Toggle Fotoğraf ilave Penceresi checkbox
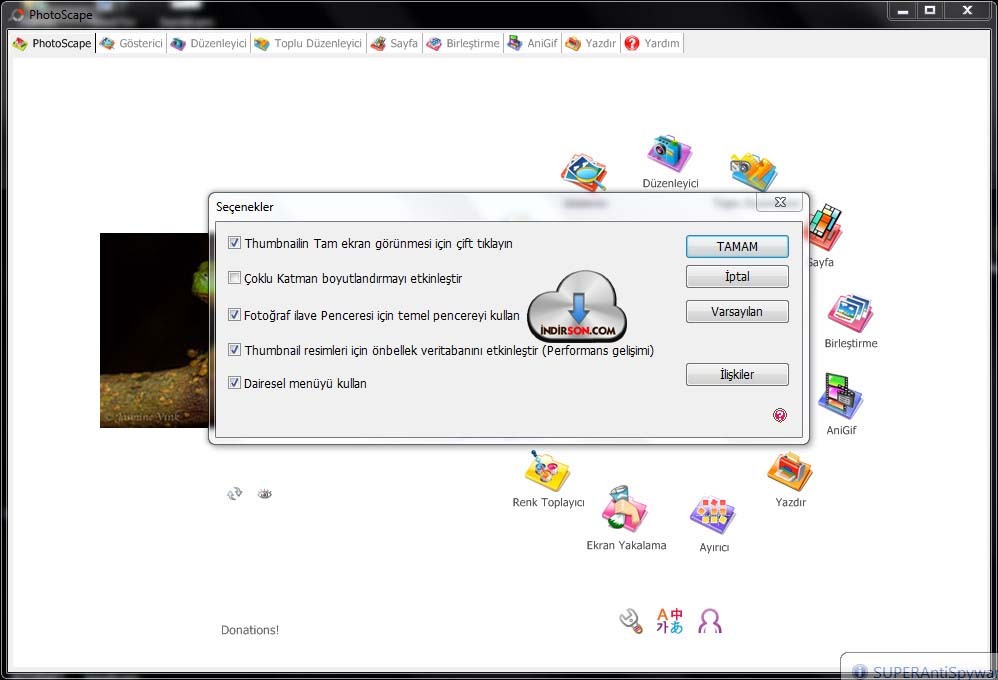Screen dimensions: 998x680 pyautogui.click(x=234, y=315)
